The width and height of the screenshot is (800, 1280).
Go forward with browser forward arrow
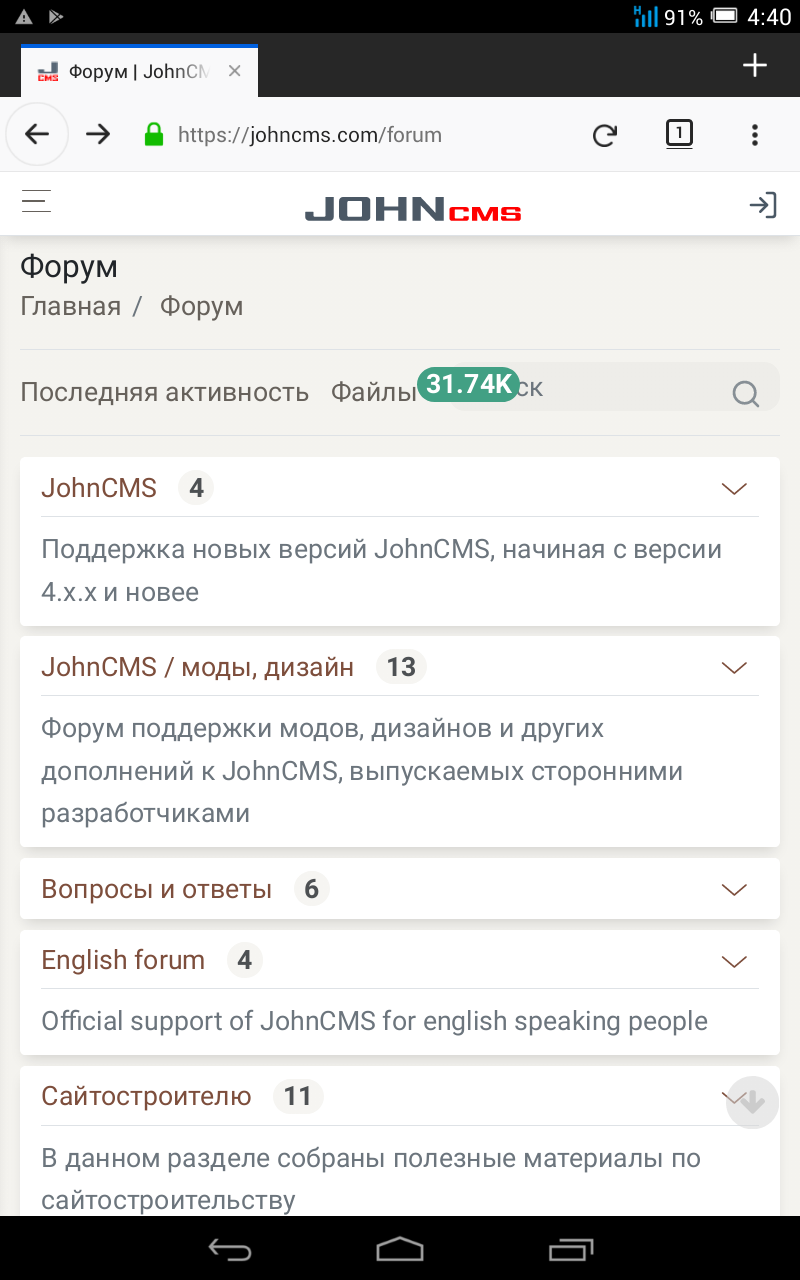pos(98,134)
